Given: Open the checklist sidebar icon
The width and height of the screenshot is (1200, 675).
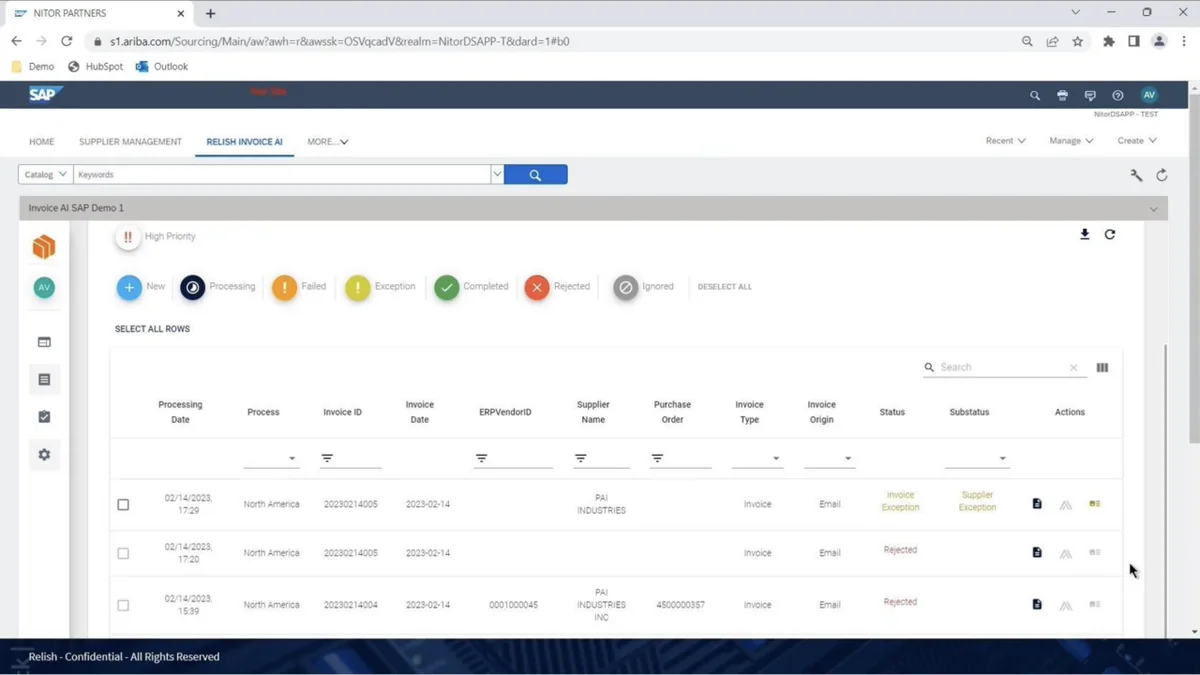Looking at the screenshot, I should click(44, 417).
